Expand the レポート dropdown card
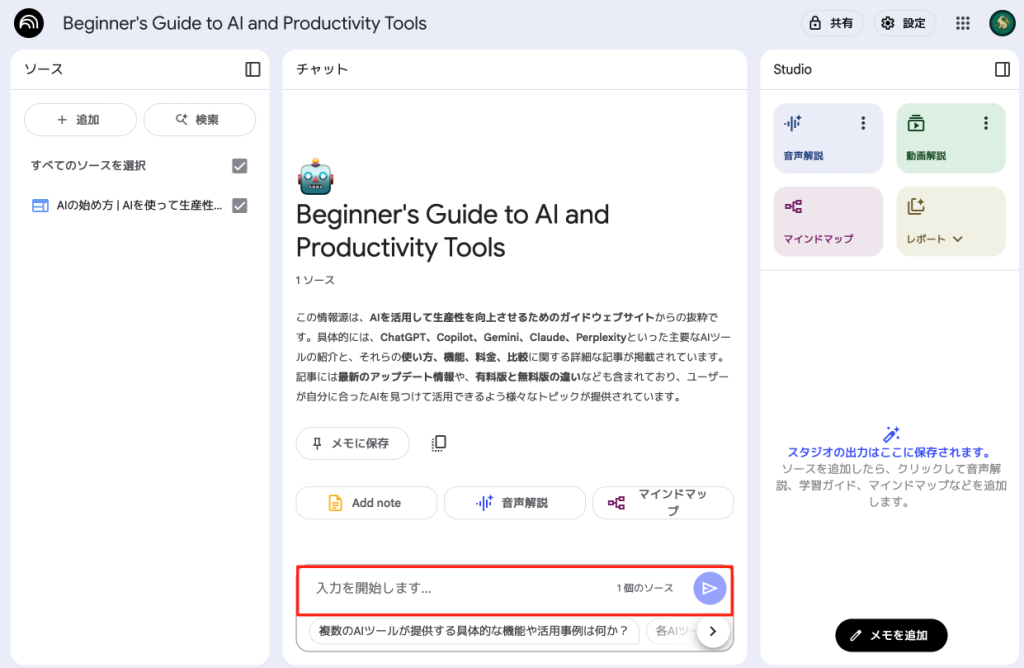The image size is (1024, 668). (950, 221)
